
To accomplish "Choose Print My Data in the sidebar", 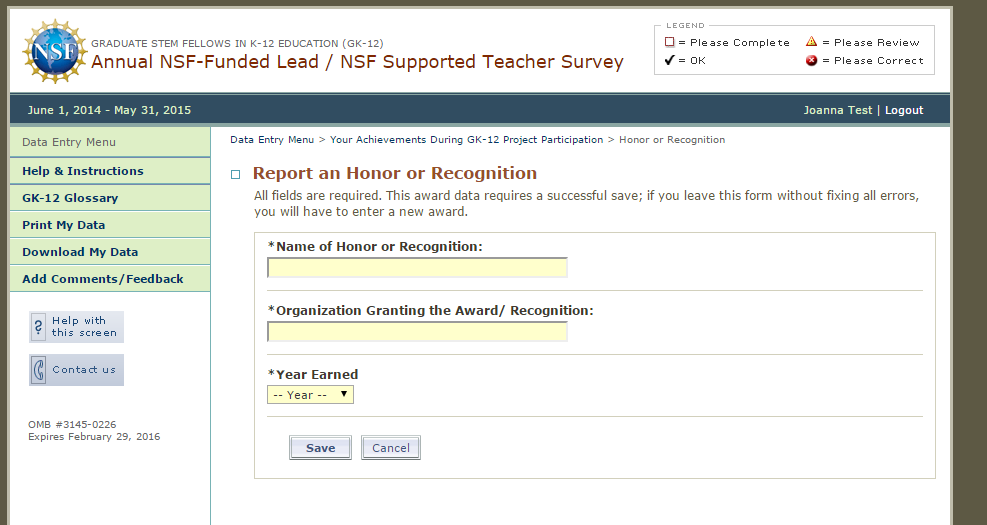I will 63,225.
